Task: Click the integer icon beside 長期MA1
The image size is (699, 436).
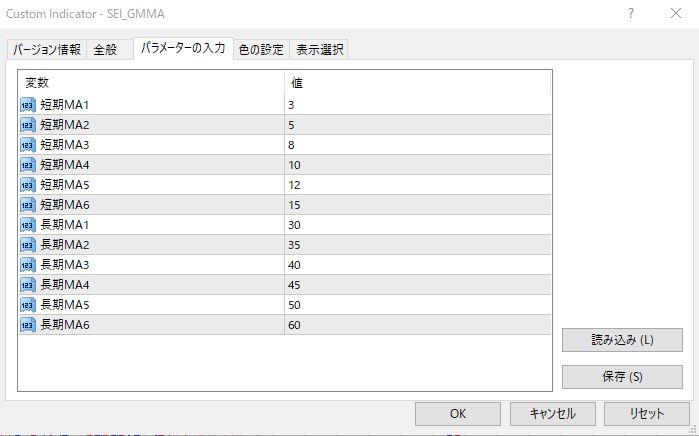Action: [x=28, y=225]
